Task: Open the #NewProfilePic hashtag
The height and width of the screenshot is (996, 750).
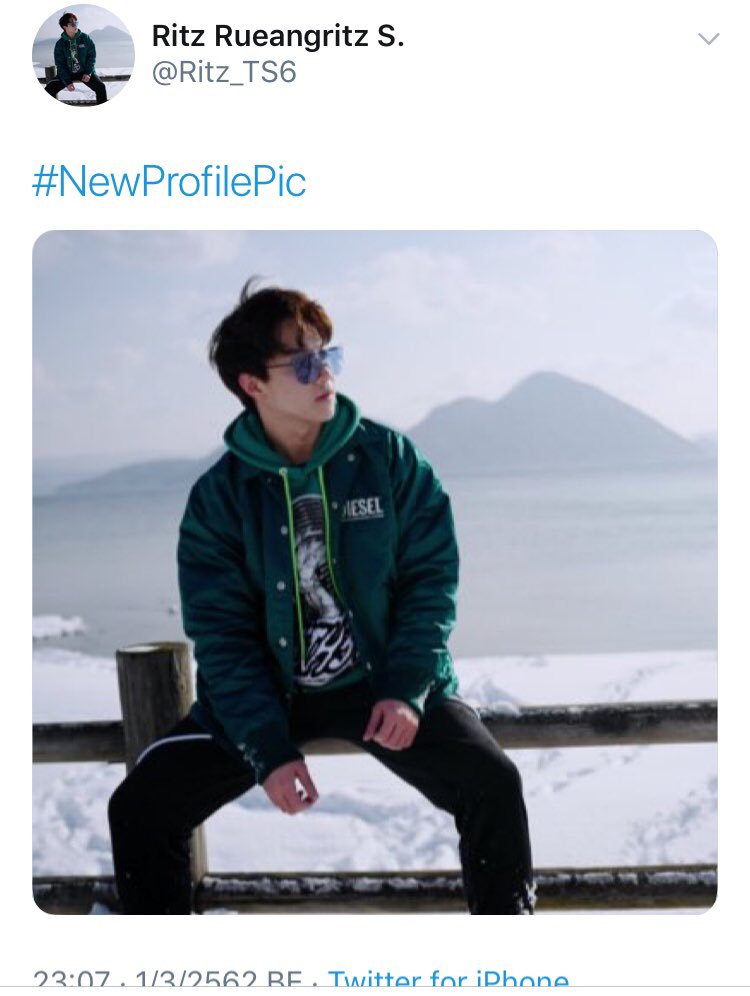Action: click(x=169, y=181)
